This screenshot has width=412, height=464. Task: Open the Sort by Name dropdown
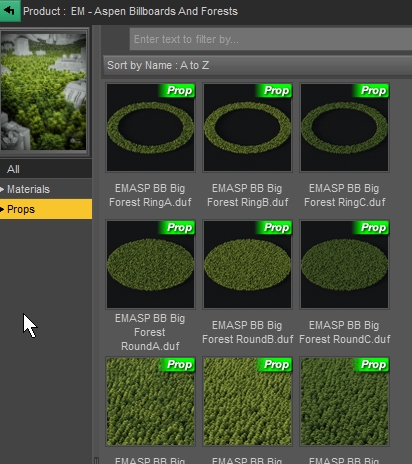tap(258, 65)
